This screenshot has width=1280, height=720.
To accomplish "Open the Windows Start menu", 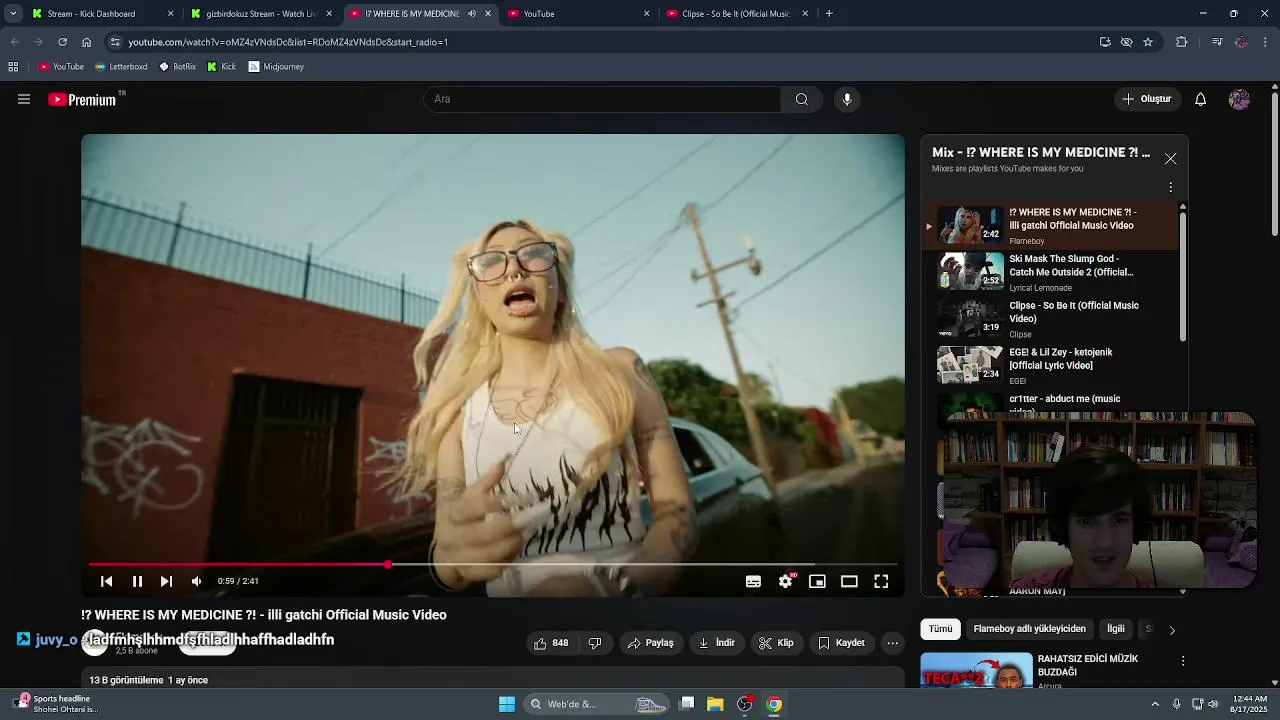I will tap(507, 704).
